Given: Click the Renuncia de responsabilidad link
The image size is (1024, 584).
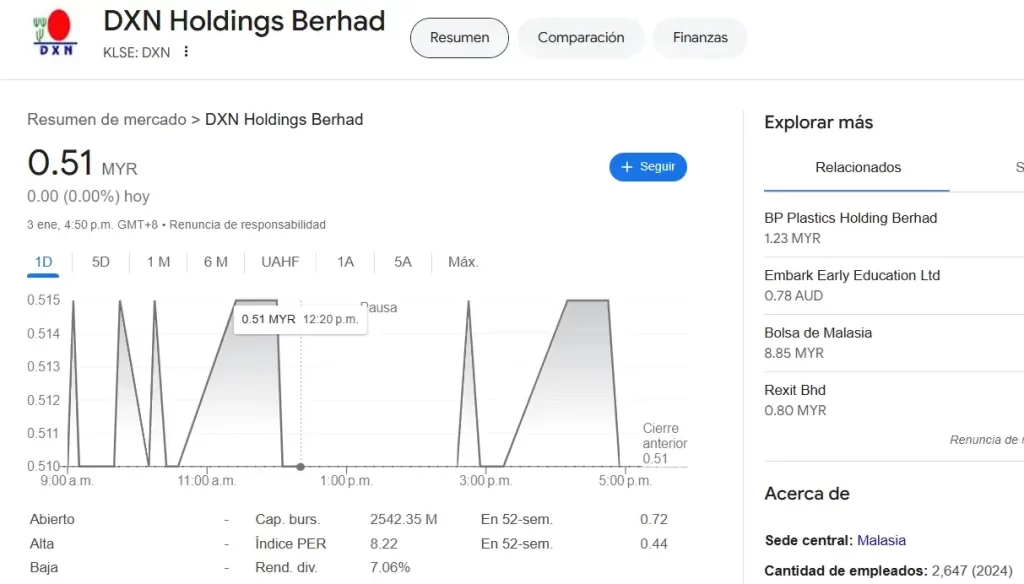Looking at the screenshot, I should click(247, 225).
